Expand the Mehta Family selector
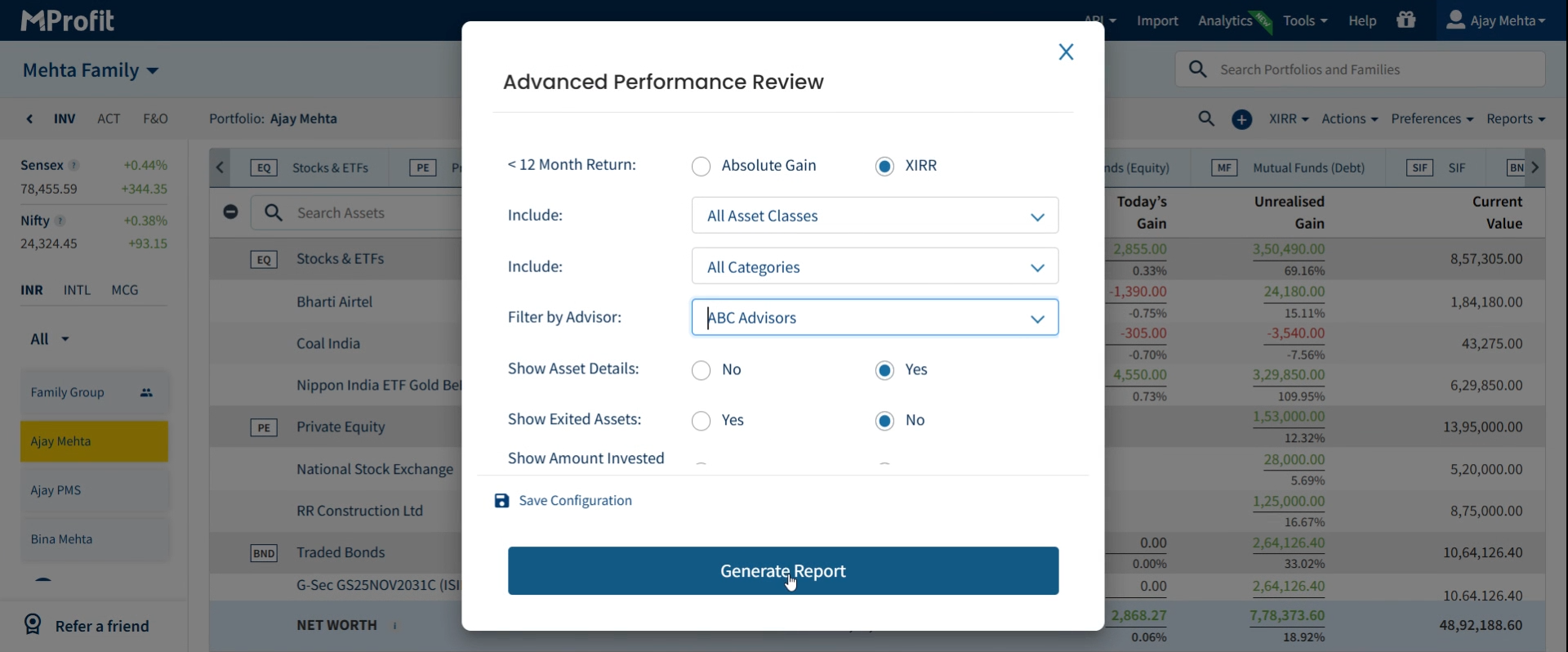Screen dimensions: 1568x652 tap(91, 70)
